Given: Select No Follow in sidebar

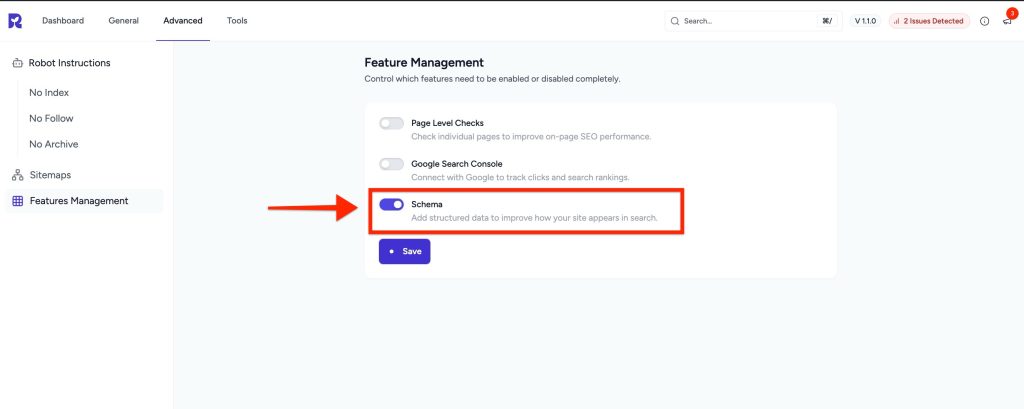Looking at the screenshot, I should 52,118.
